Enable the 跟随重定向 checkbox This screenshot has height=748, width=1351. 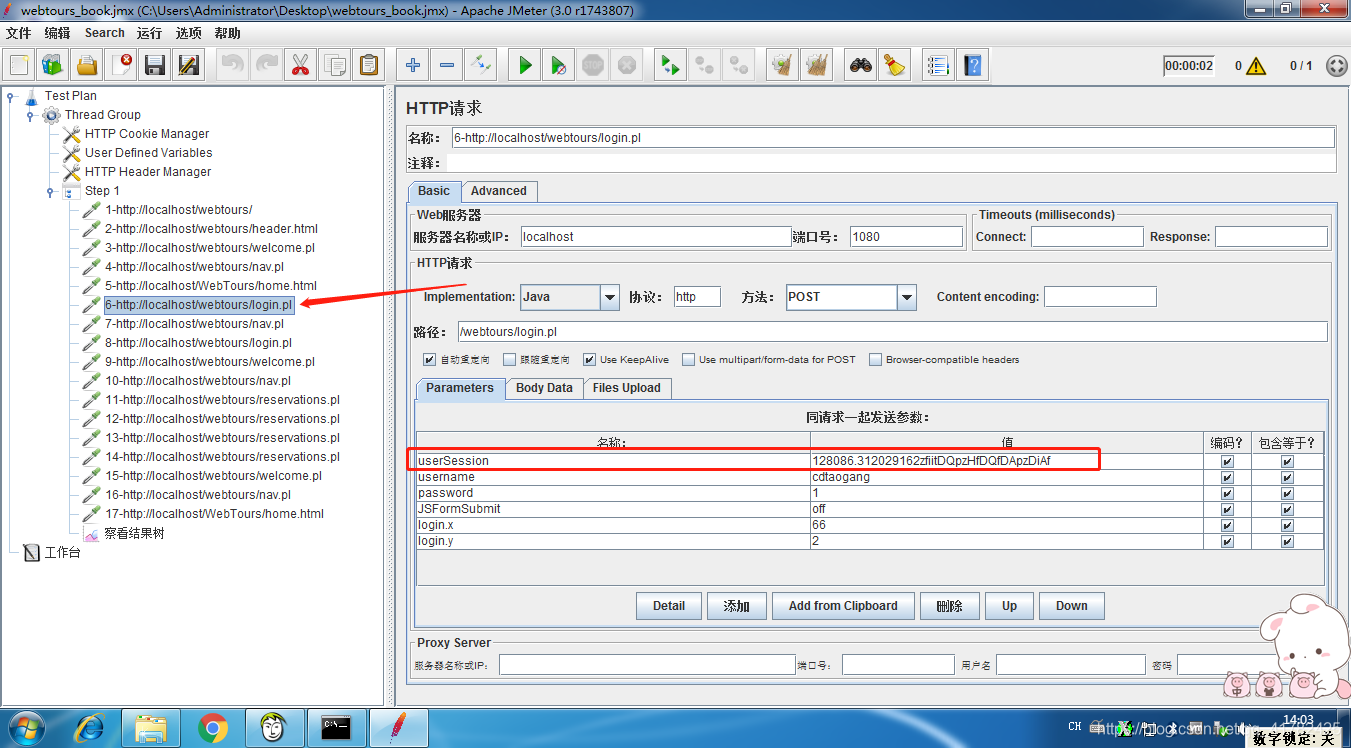[x=509, y=360]
